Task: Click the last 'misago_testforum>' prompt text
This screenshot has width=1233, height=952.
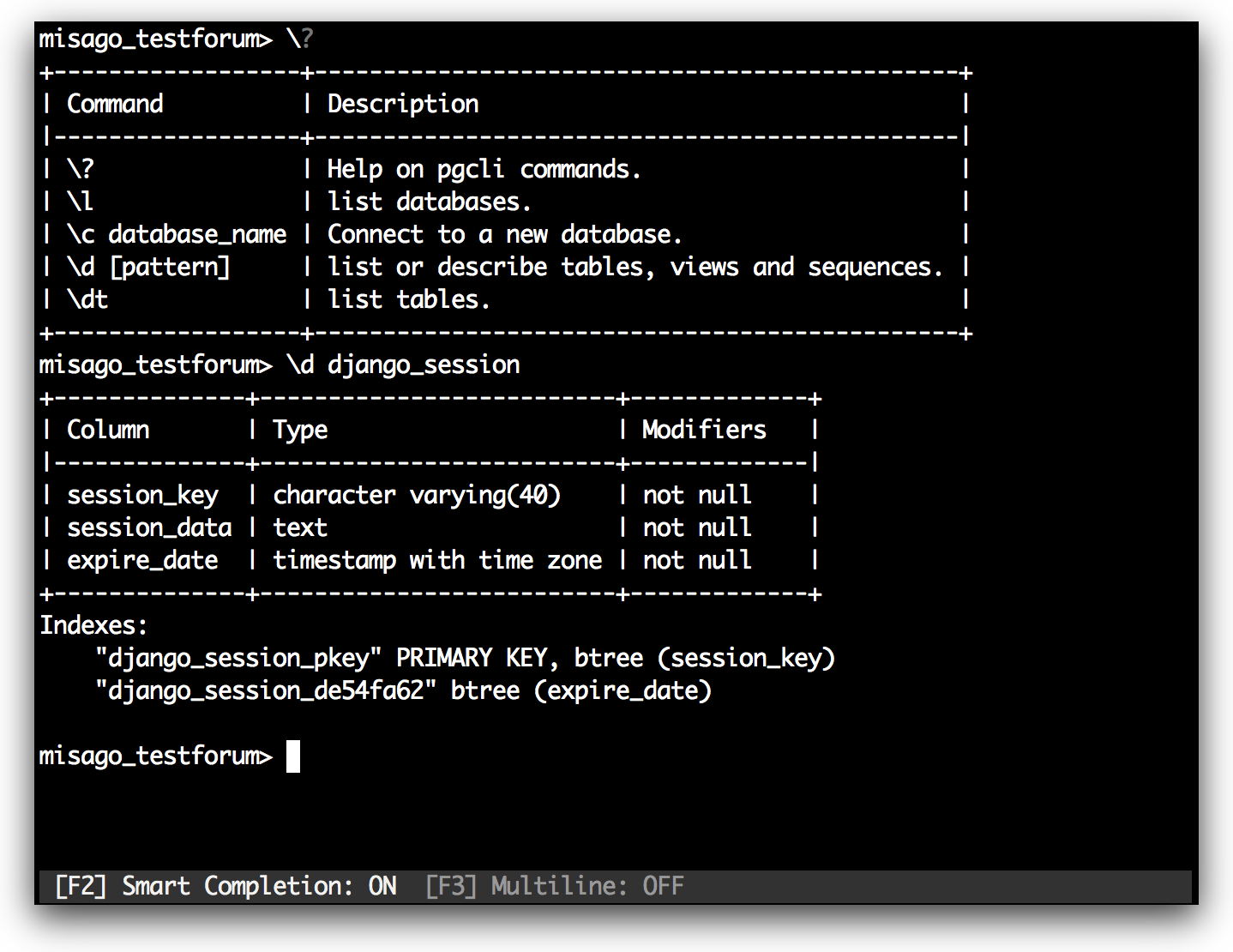Action: [156, 756]
